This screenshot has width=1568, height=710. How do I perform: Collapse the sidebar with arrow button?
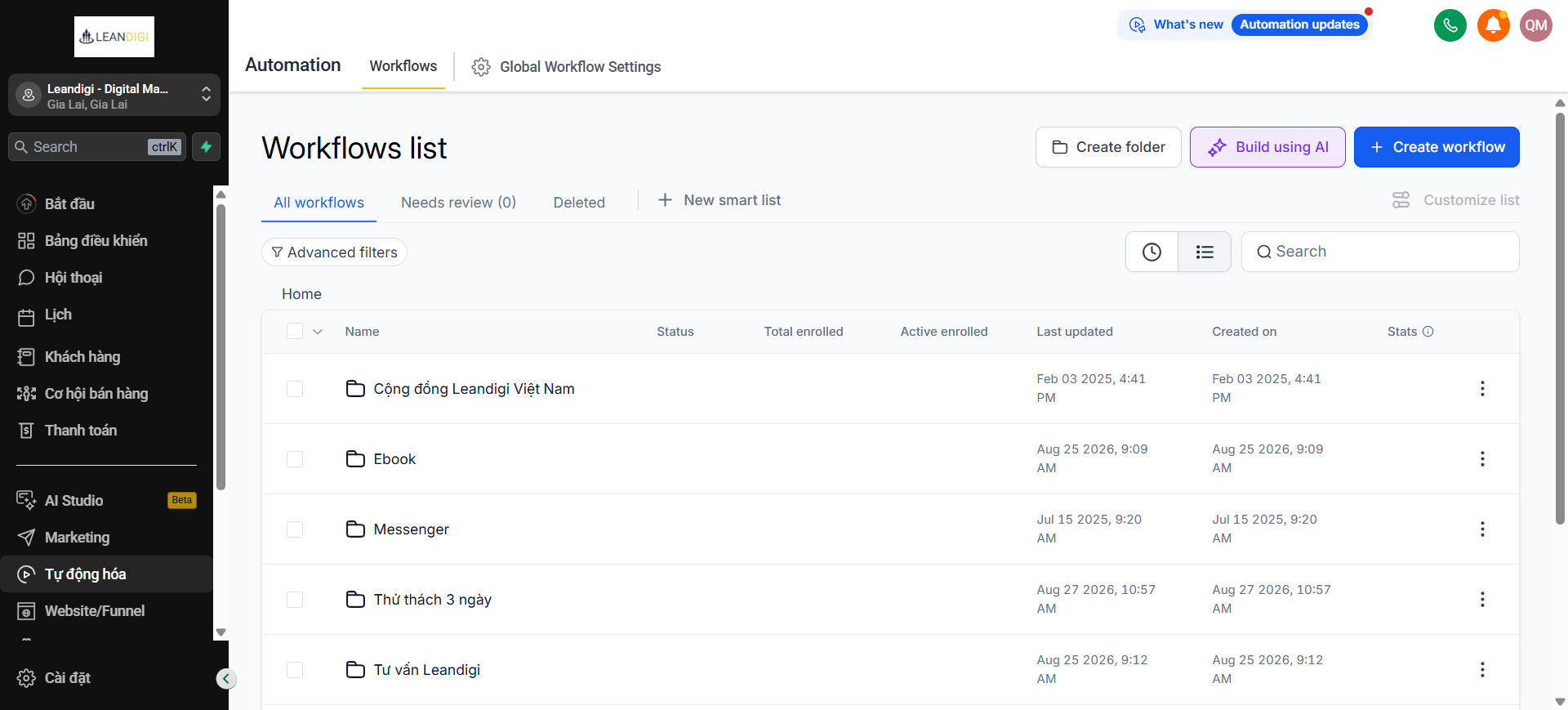[226, 679]
